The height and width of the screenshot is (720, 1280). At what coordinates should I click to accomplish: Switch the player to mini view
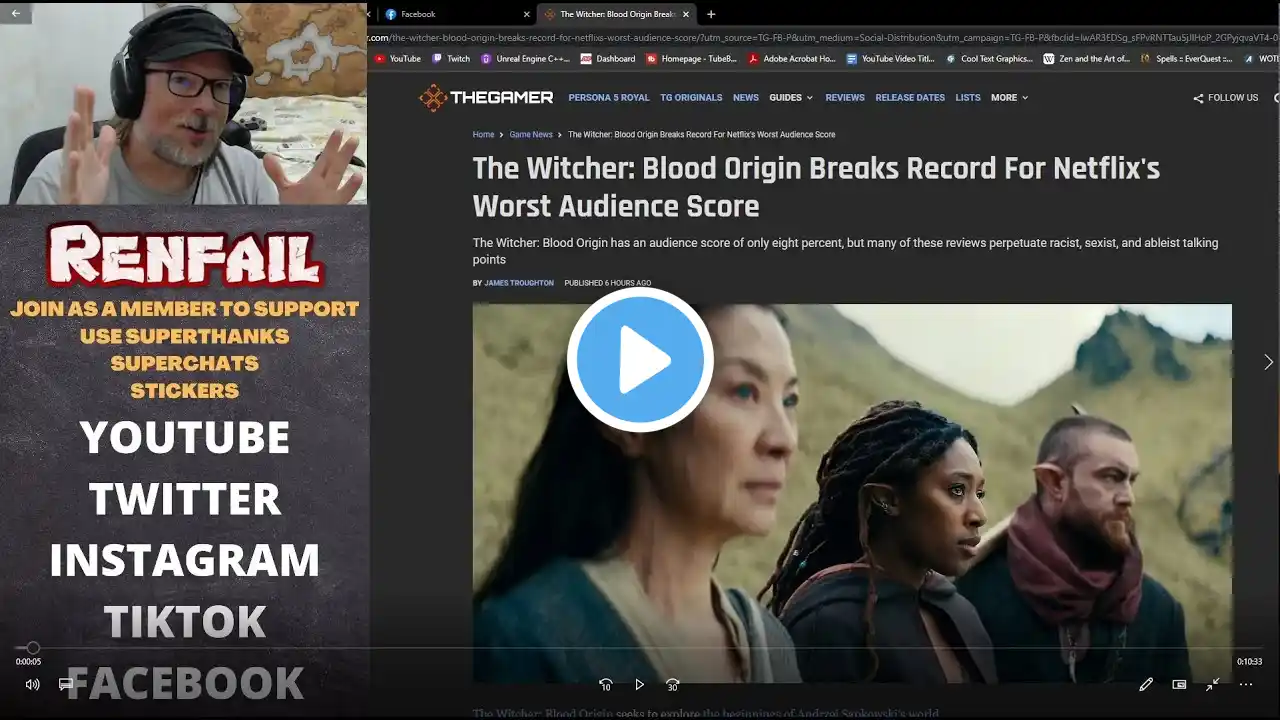point(1179,685)
